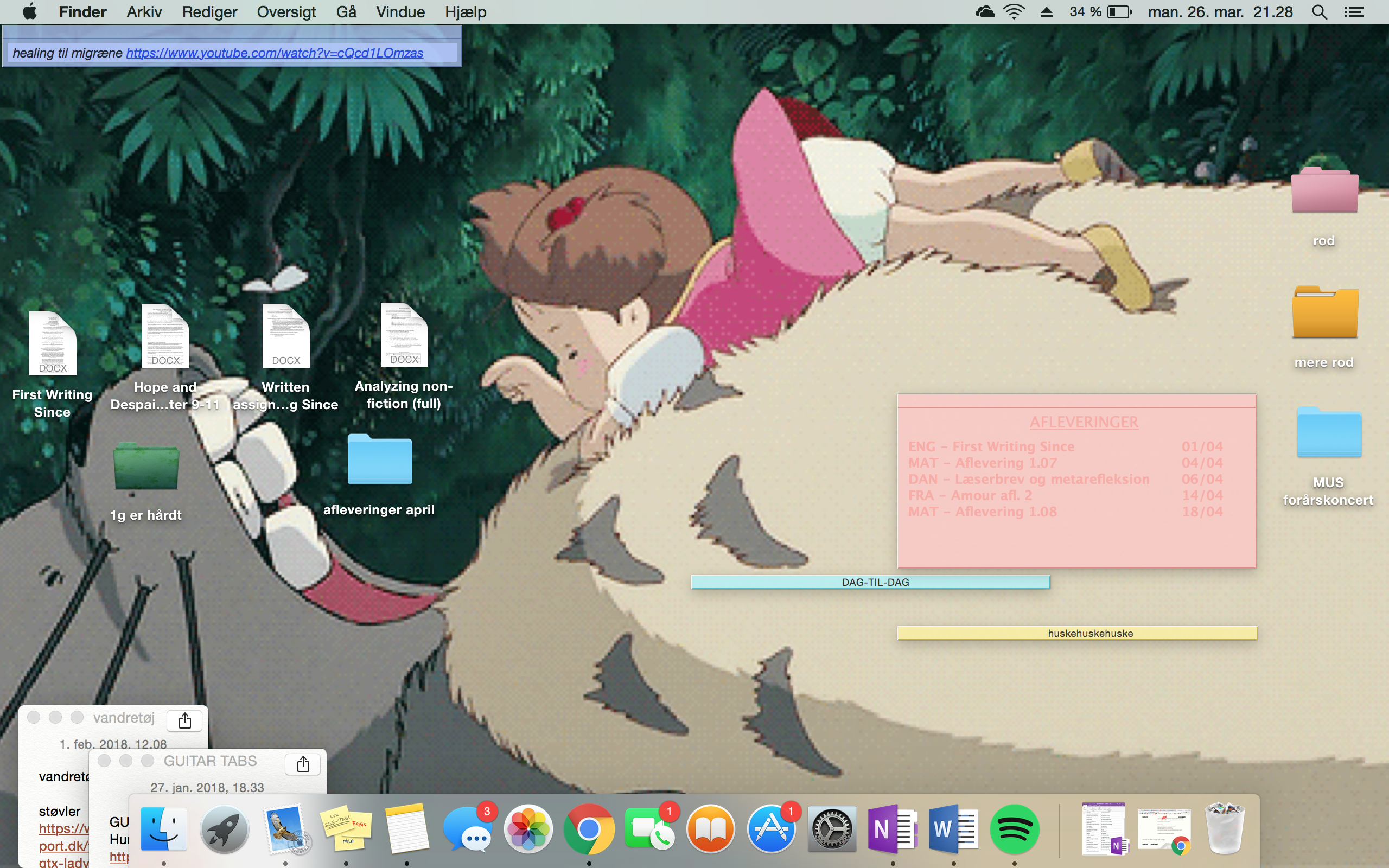
Task: Launch Google Chrome from the dock
Action: (589, 829)
